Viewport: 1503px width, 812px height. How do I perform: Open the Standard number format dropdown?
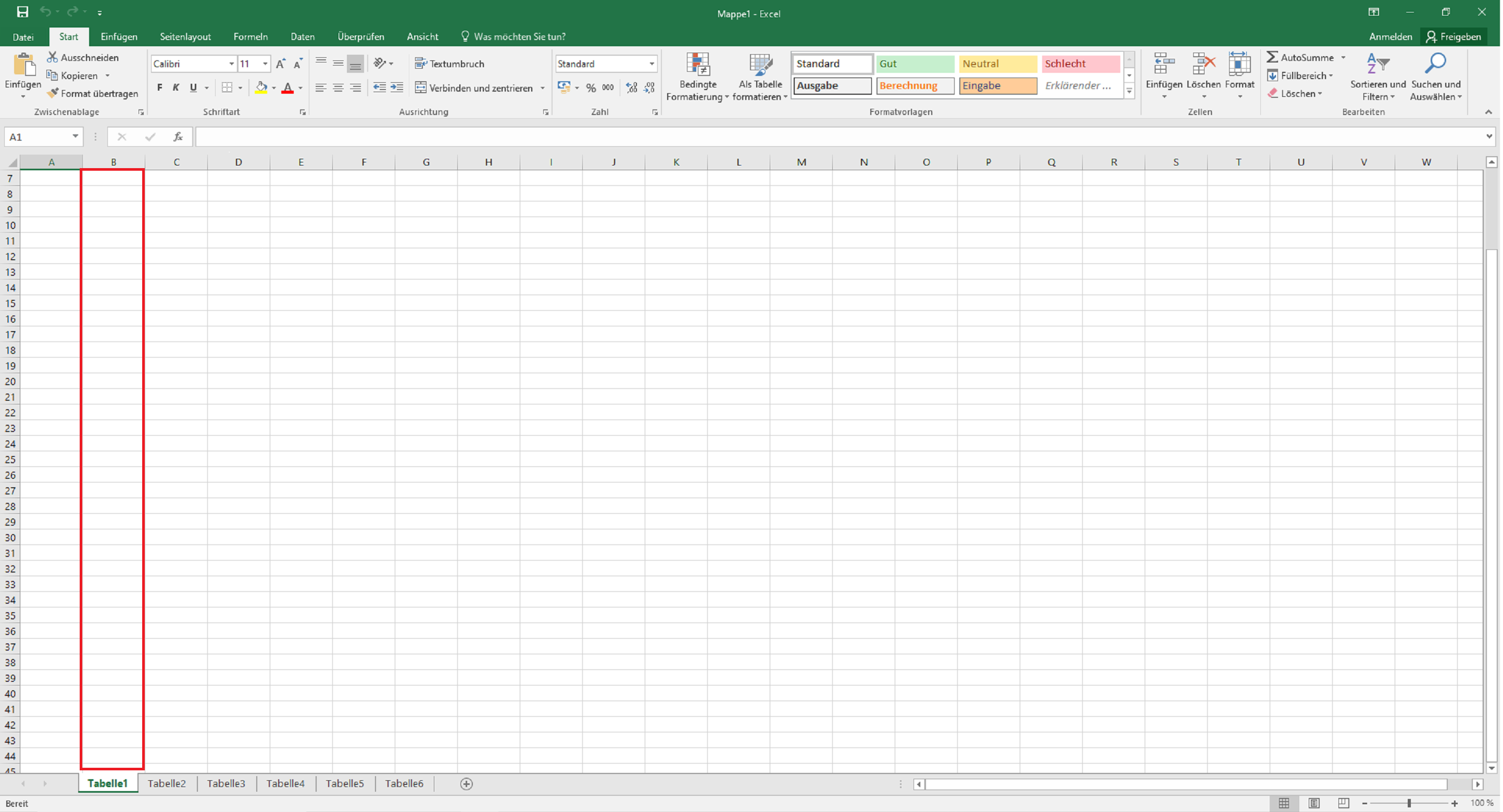pos(652,64)
